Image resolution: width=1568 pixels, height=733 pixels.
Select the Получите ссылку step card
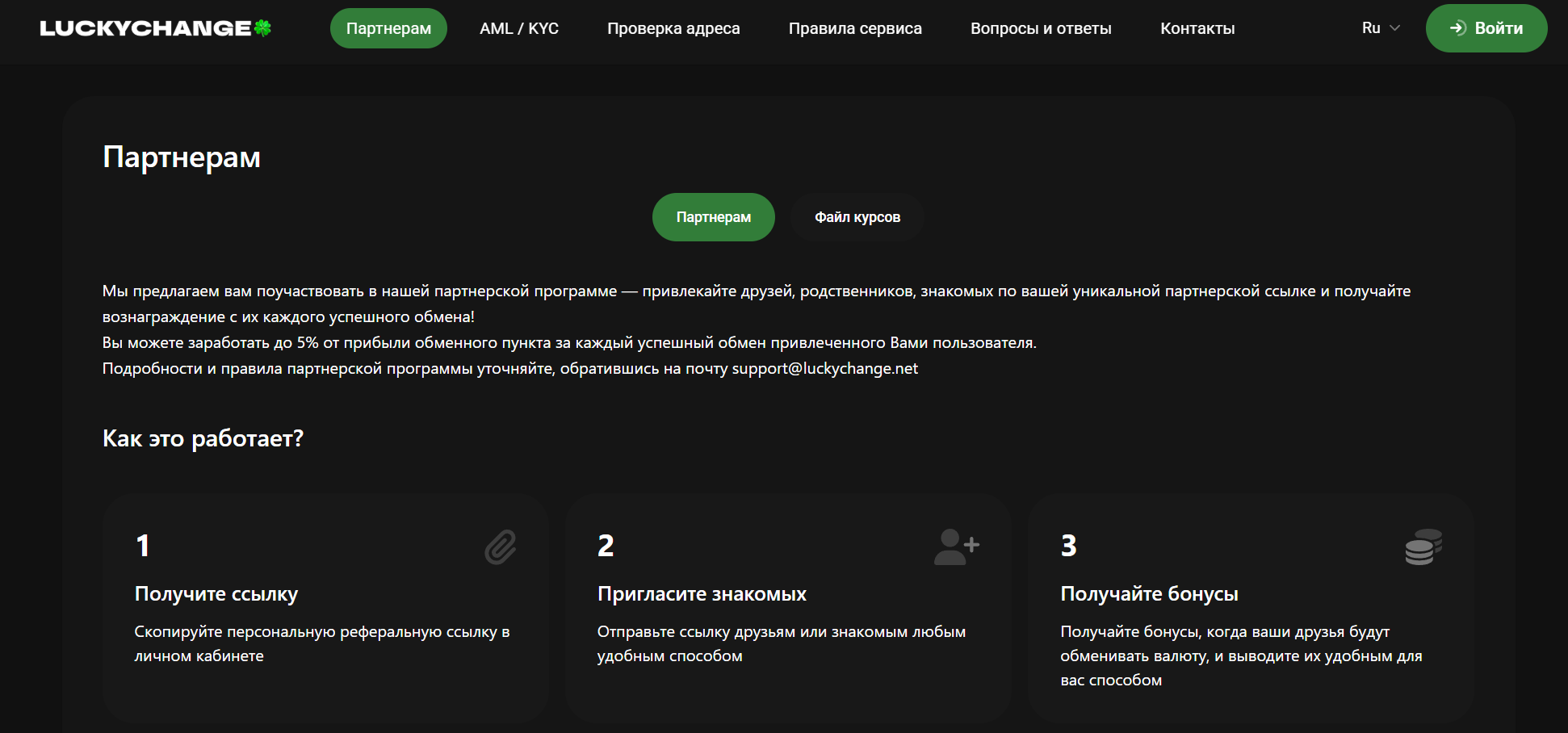[x=325, y=608]
